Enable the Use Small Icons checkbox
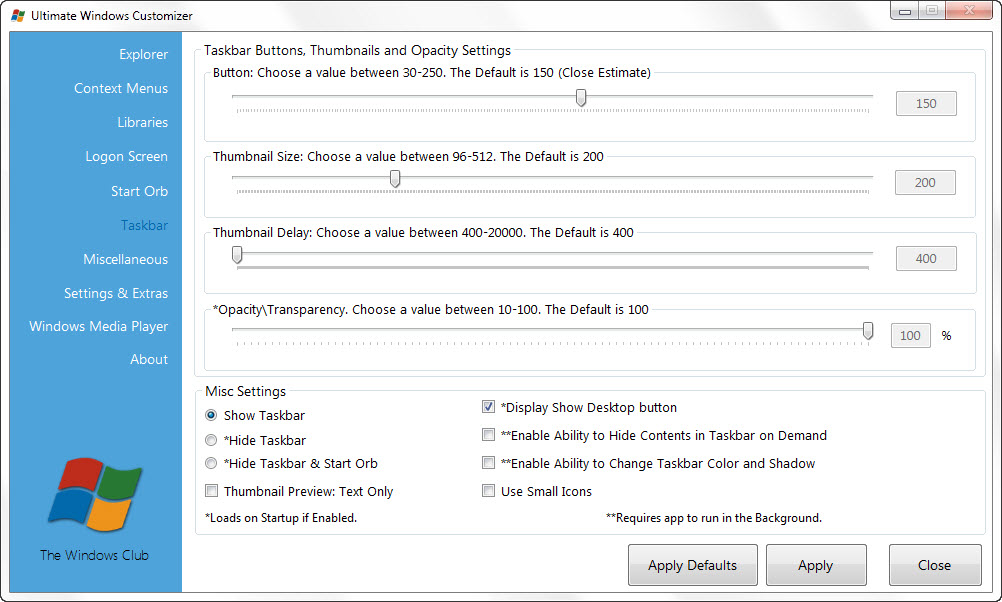 tap(488, 490)
